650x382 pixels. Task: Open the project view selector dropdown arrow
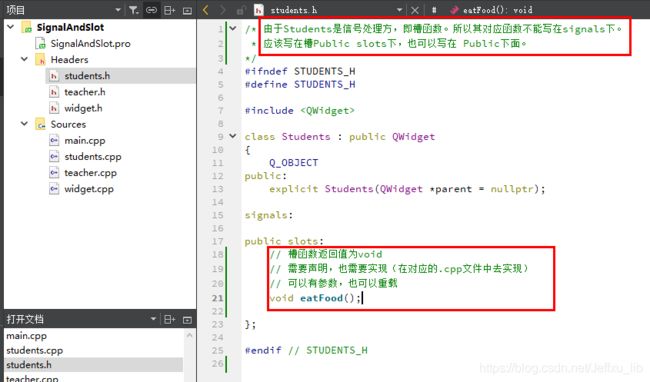pos(118,10)
